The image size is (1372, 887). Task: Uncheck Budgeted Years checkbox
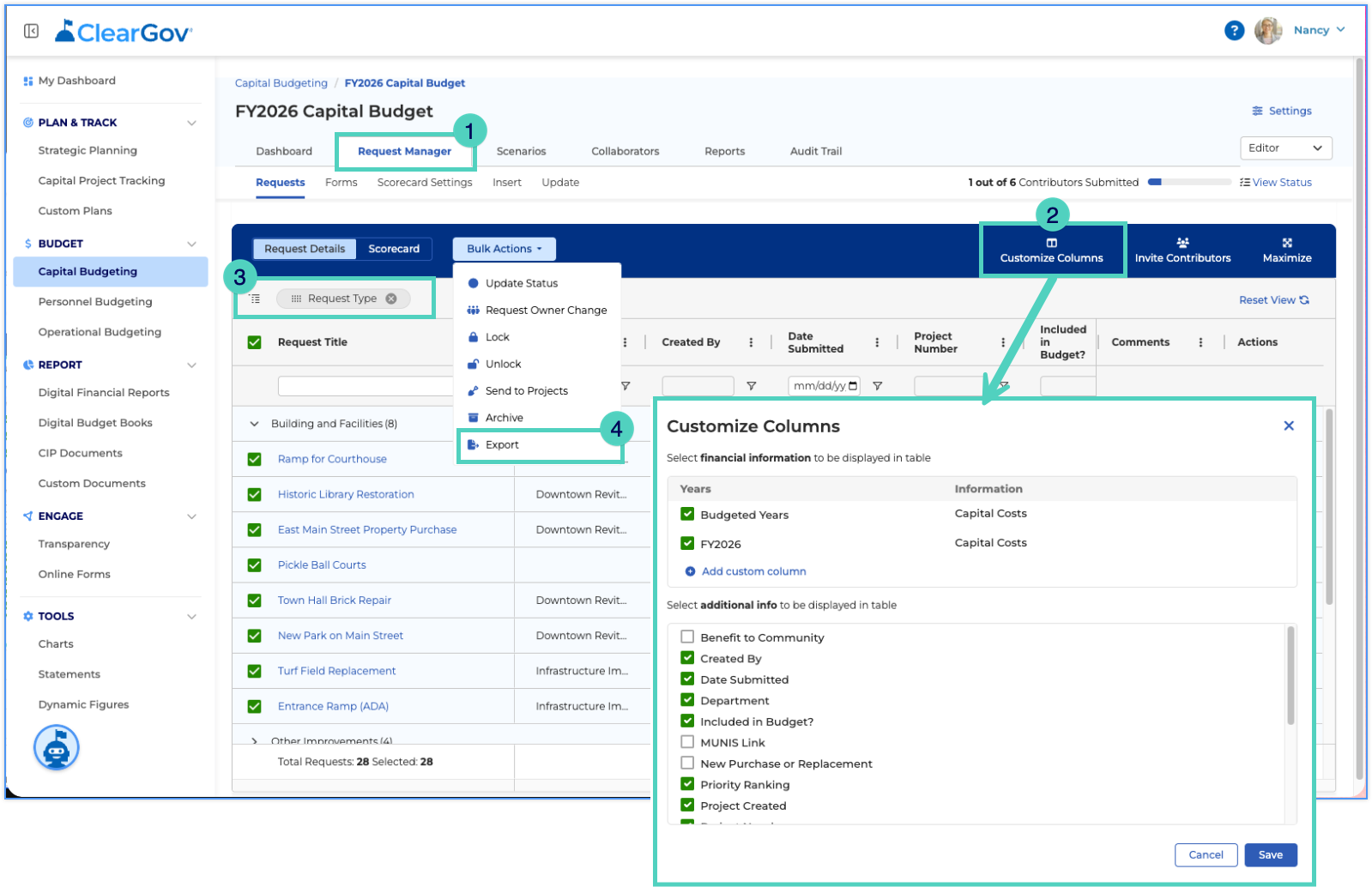(x=687, y=514)
